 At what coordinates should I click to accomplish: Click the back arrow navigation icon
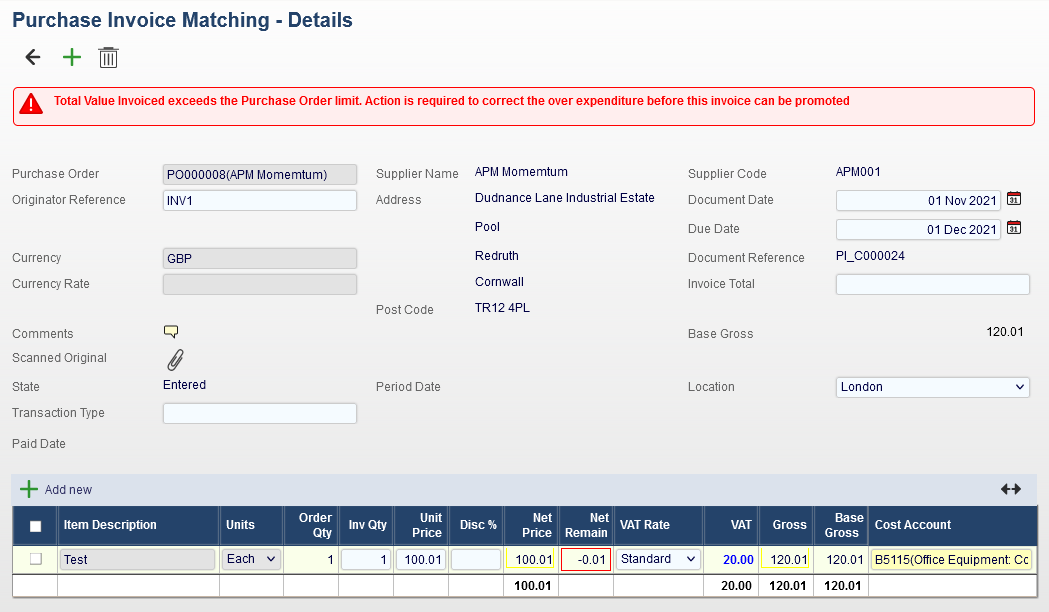click(x=32, y=57)
